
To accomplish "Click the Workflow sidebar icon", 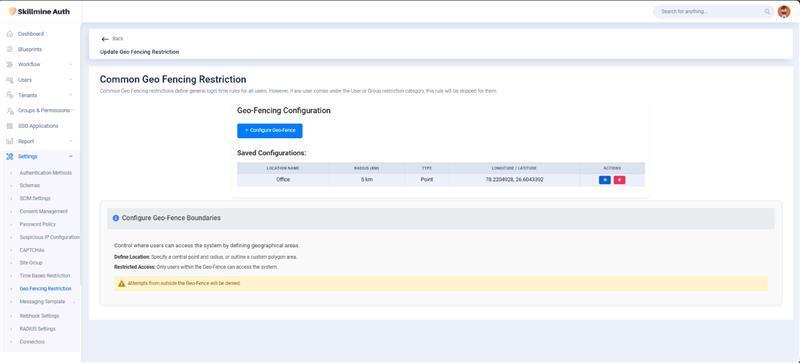I will tap(10, 65).
